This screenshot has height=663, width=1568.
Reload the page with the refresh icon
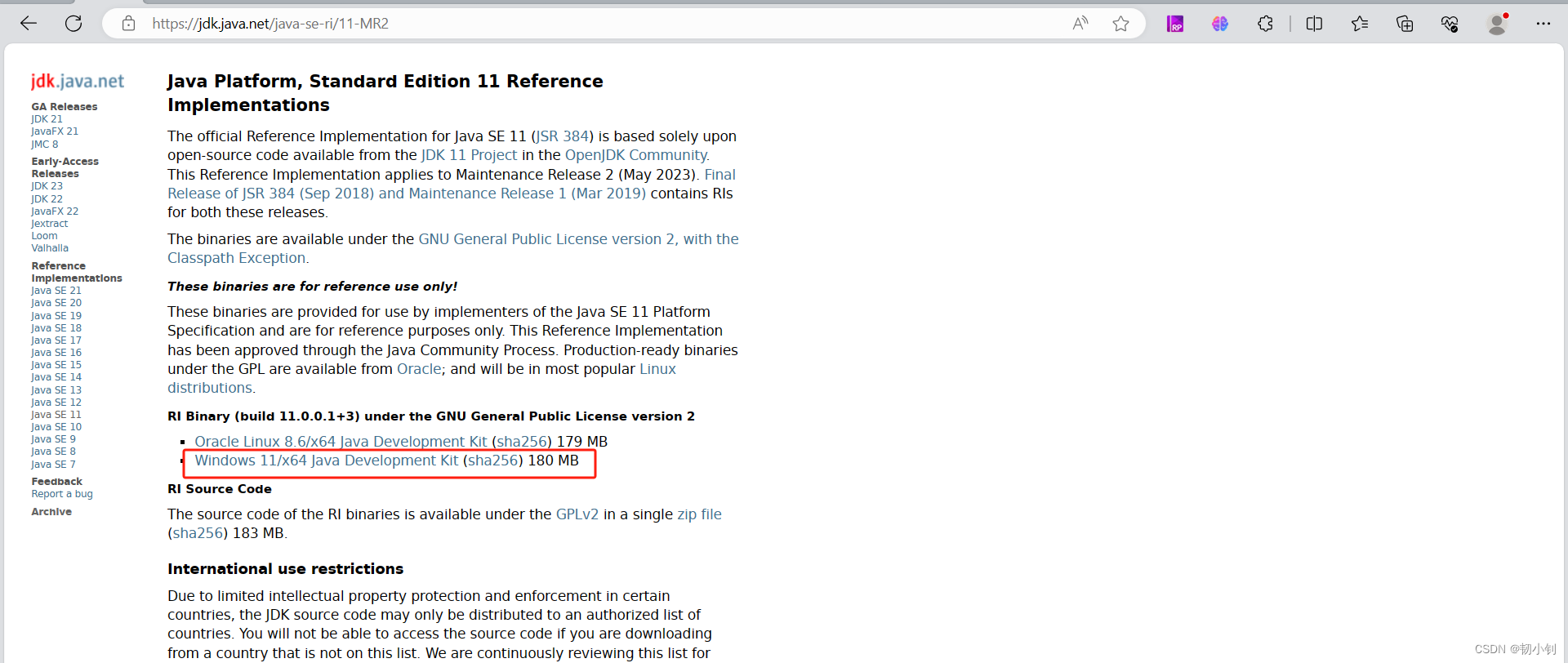[x=73, y=24]
